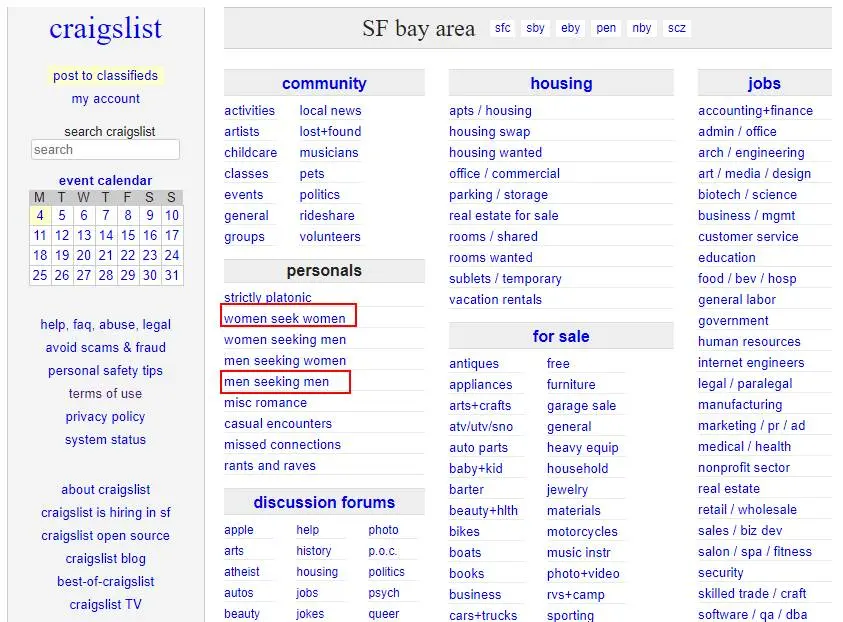Browse garage sale listings
Image resolution: width=843 pixels, height=622 pixels.
[x=581, y=406]
